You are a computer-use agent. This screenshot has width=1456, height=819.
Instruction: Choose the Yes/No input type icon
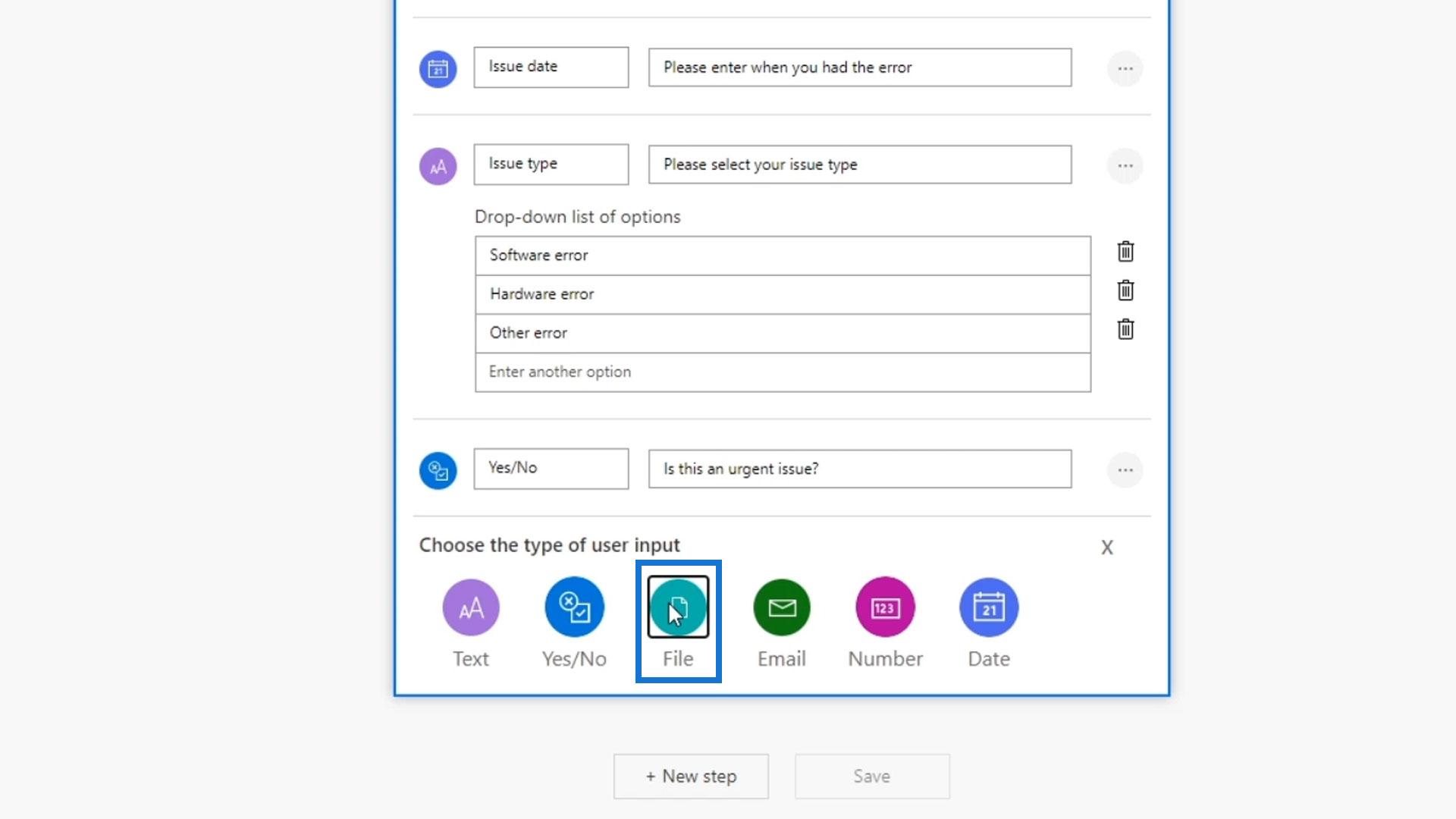(574, 607)
